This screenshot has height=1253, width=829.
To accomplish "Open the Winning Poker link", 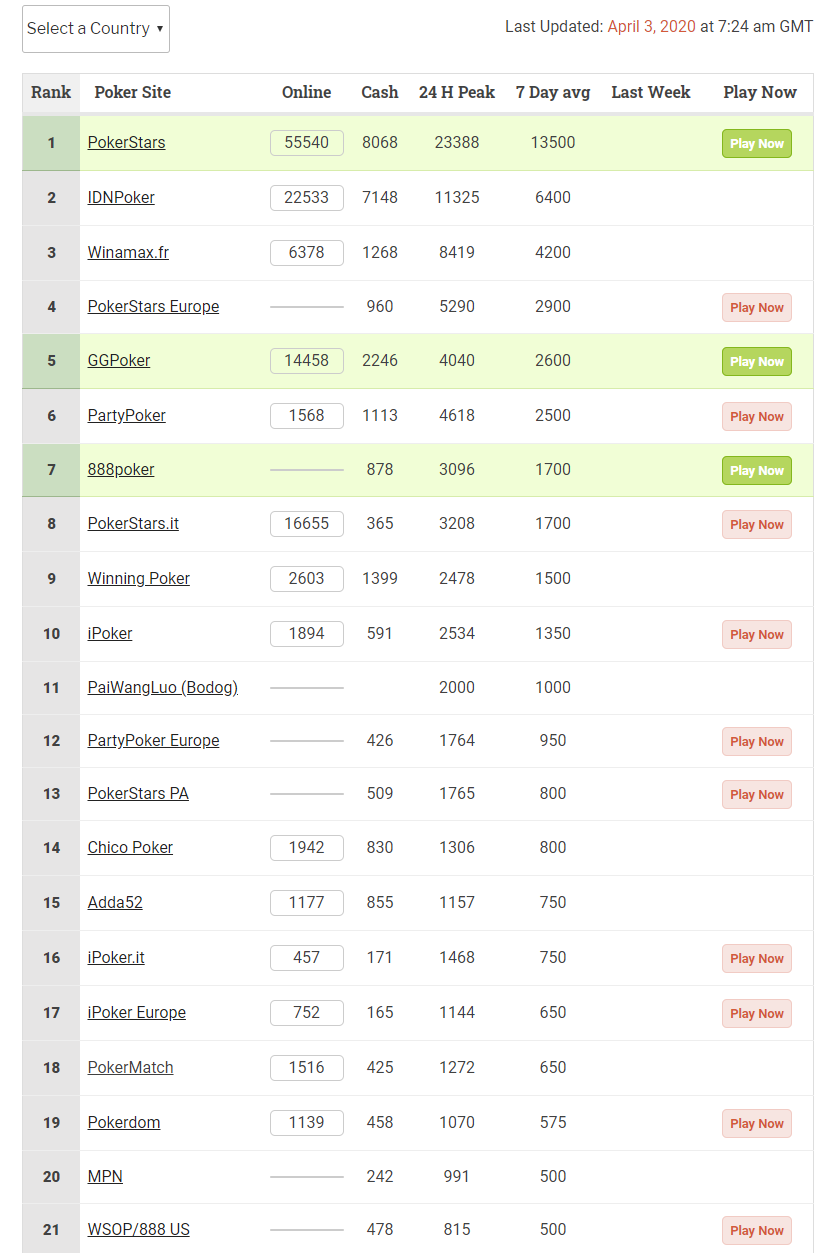I will pos(138,579).
